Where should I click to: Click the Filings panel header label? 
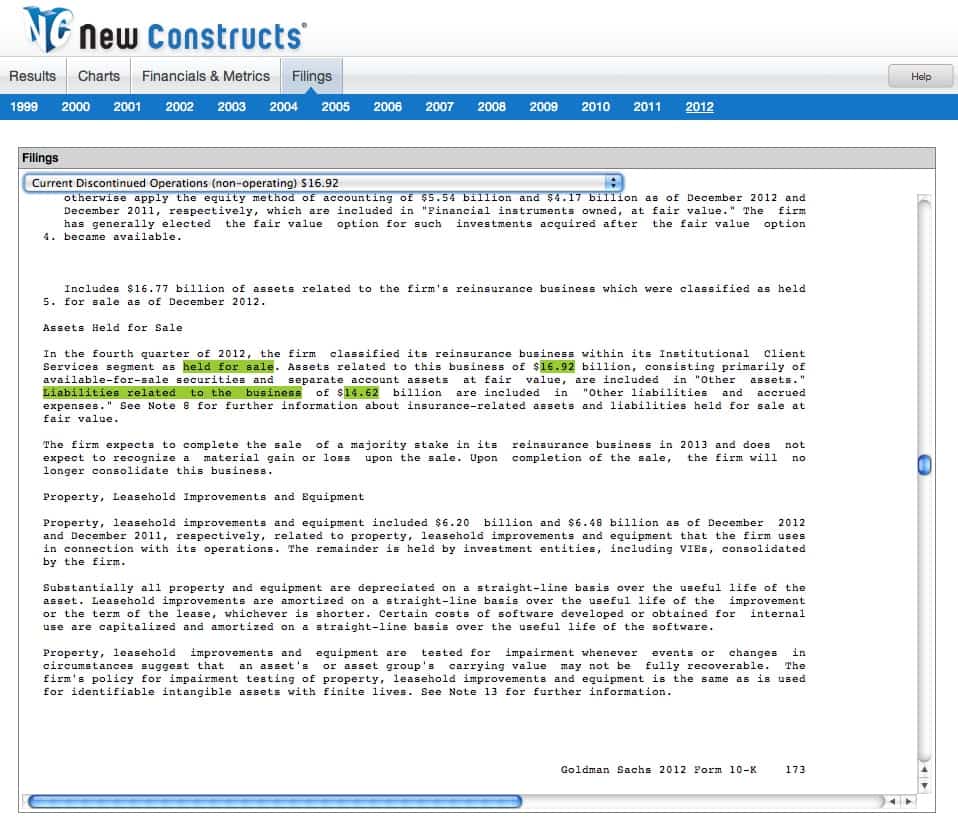[40, 158]
